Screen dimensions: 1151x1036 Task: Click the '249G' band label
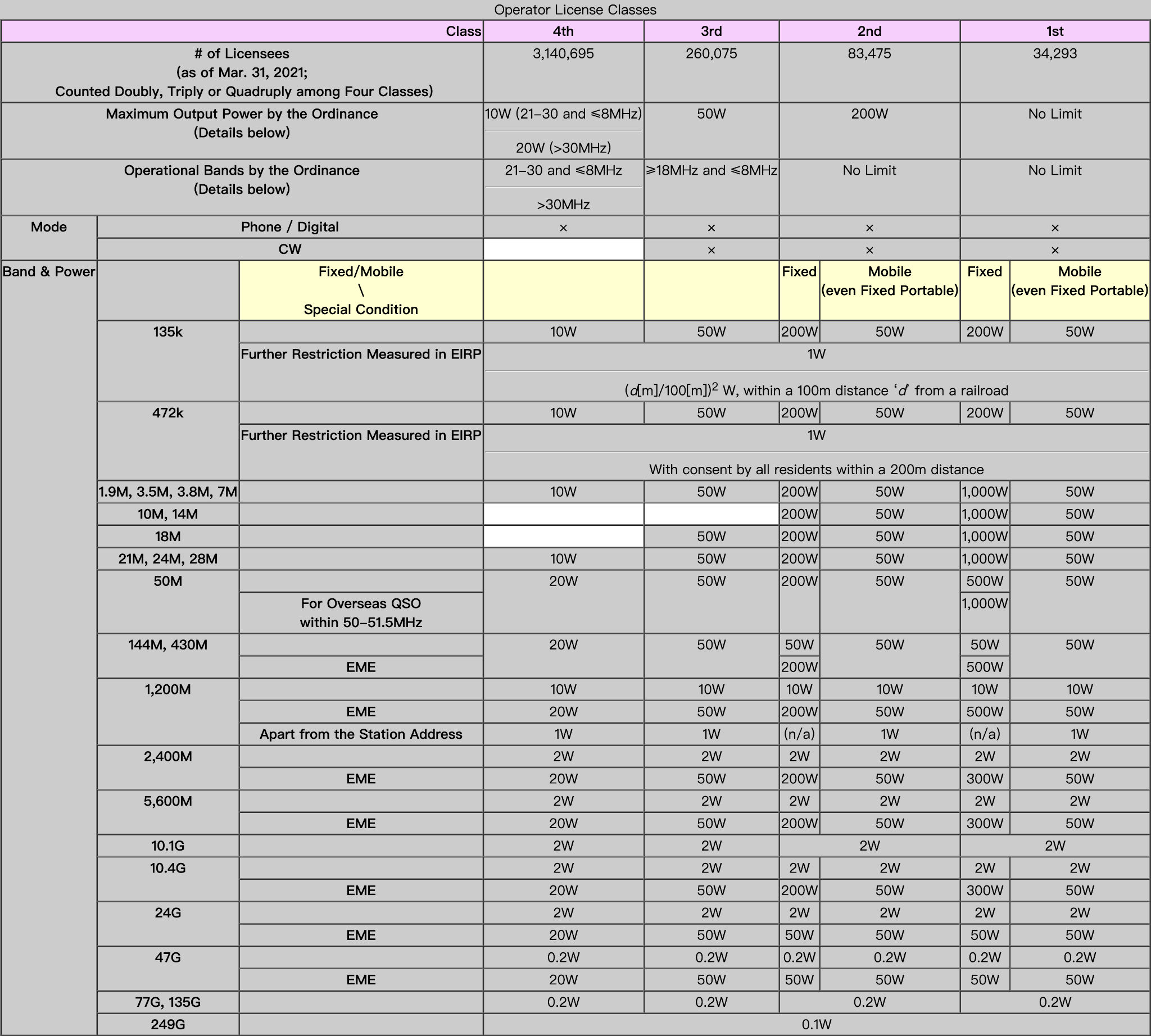click(x=168, y=1025)
